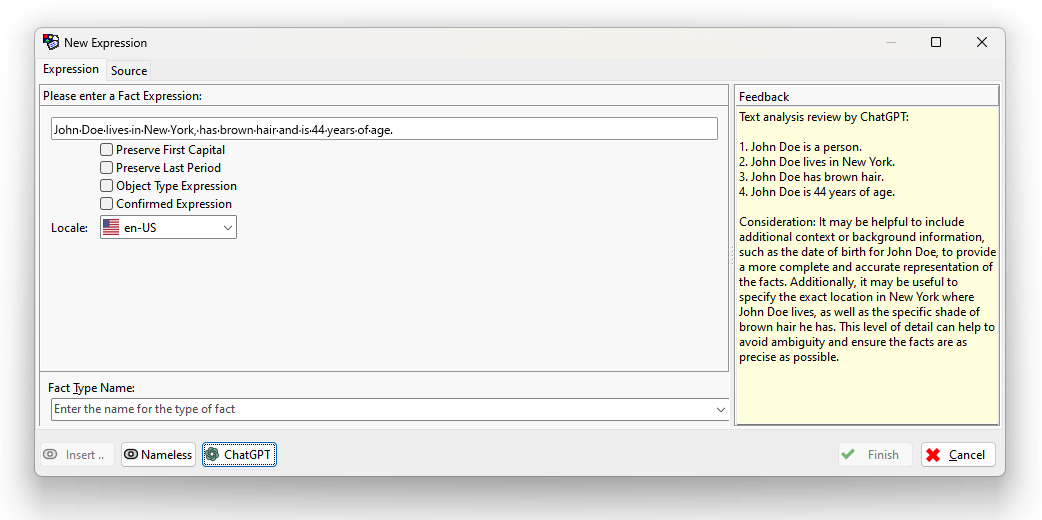Tick the Confirmed Expression checkbox
Image resolution: width=1042 pixels, height=520 pixels.
(x=106, y=204)
